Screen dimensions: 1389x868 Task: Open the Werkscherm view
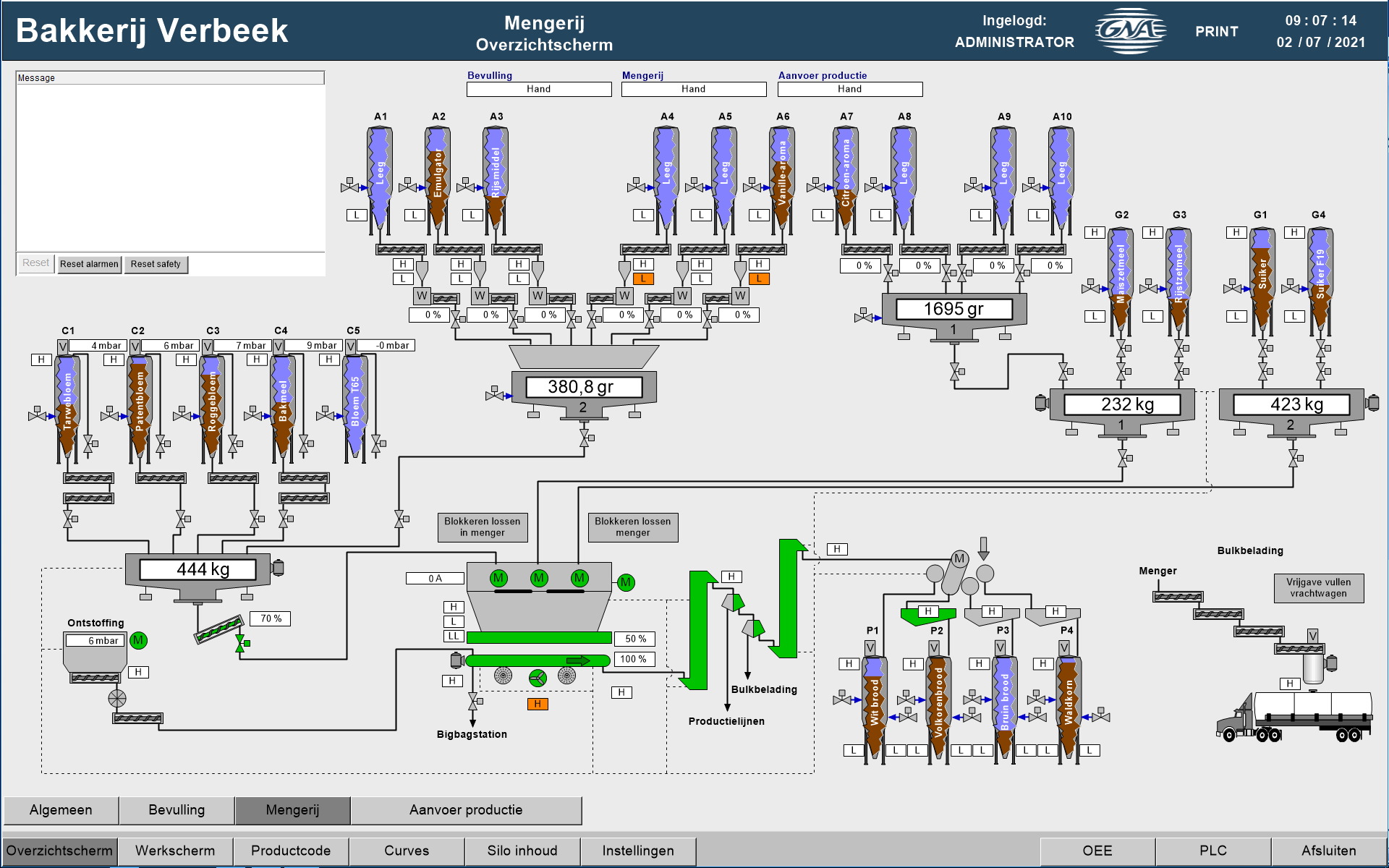pyautogui.click(x=175, y=851)
